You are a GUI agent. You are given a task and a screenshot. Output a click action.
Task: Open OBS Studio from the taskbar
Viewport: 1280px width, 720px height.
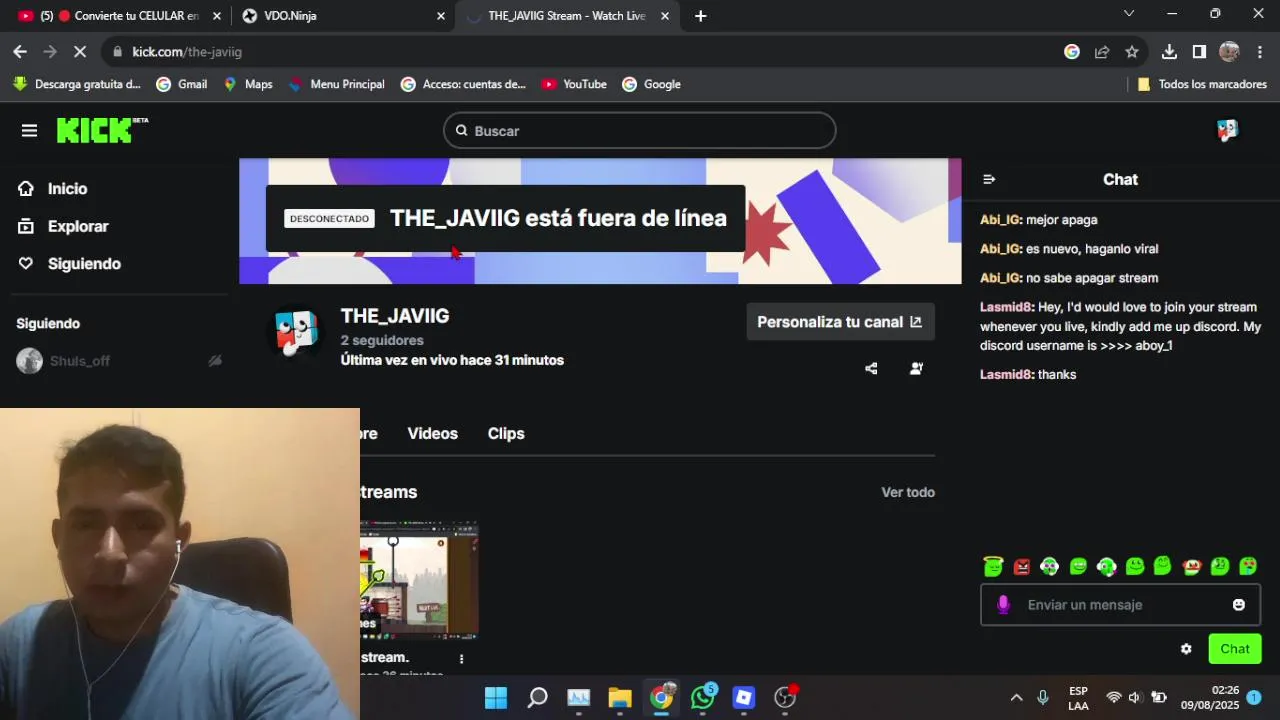pos(786,697)
